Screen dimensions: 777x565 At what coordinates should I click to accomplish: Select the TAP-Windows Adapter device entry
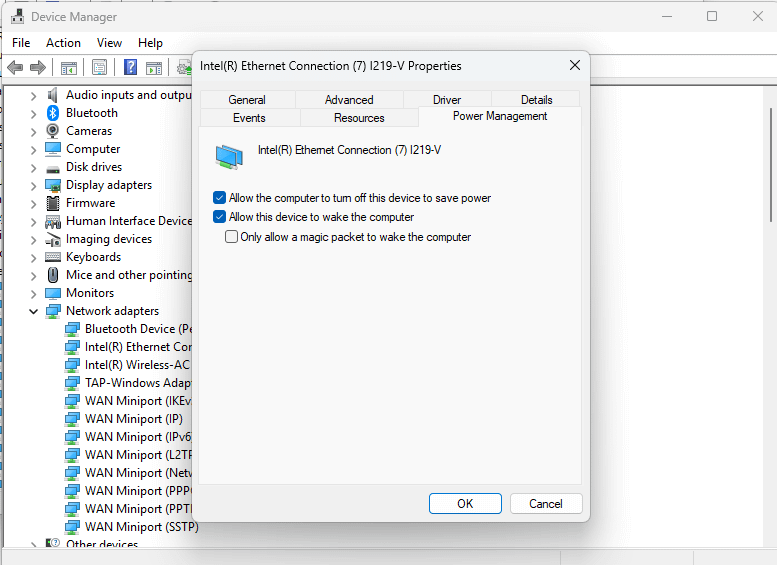coord(136,383)
